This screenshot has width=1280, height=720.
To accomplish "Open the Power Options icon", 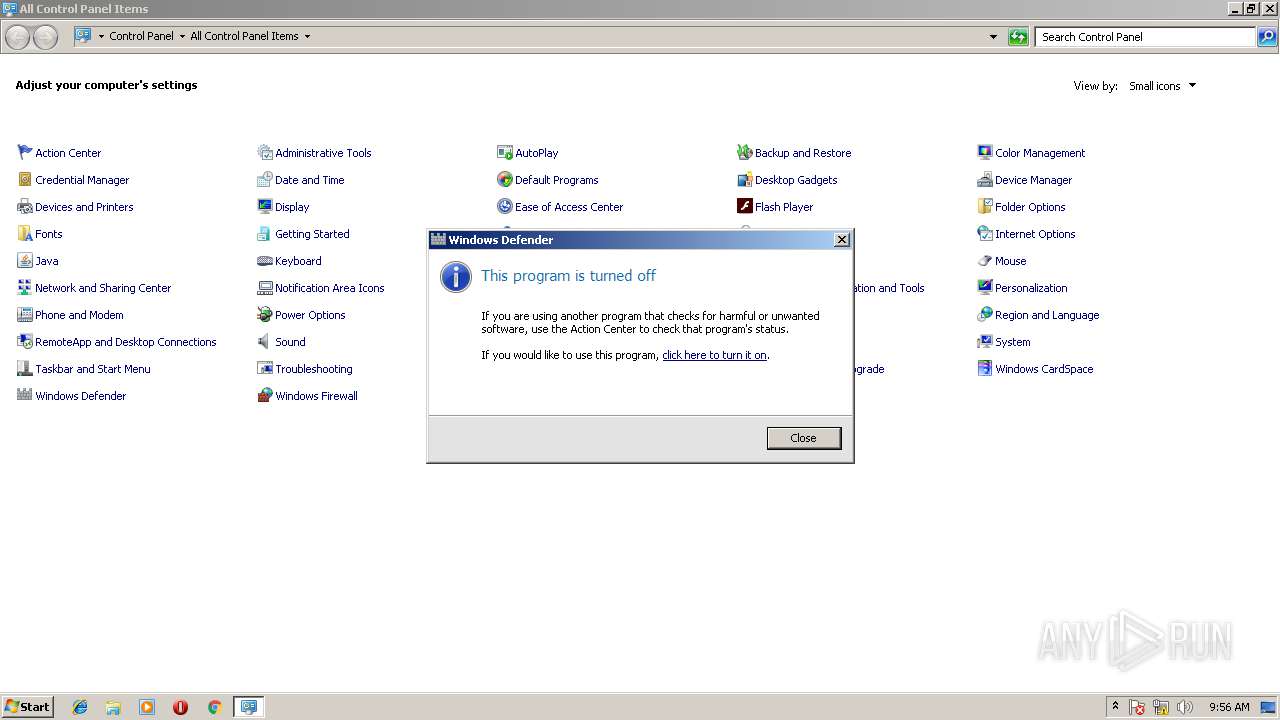I will pos(265,315).
